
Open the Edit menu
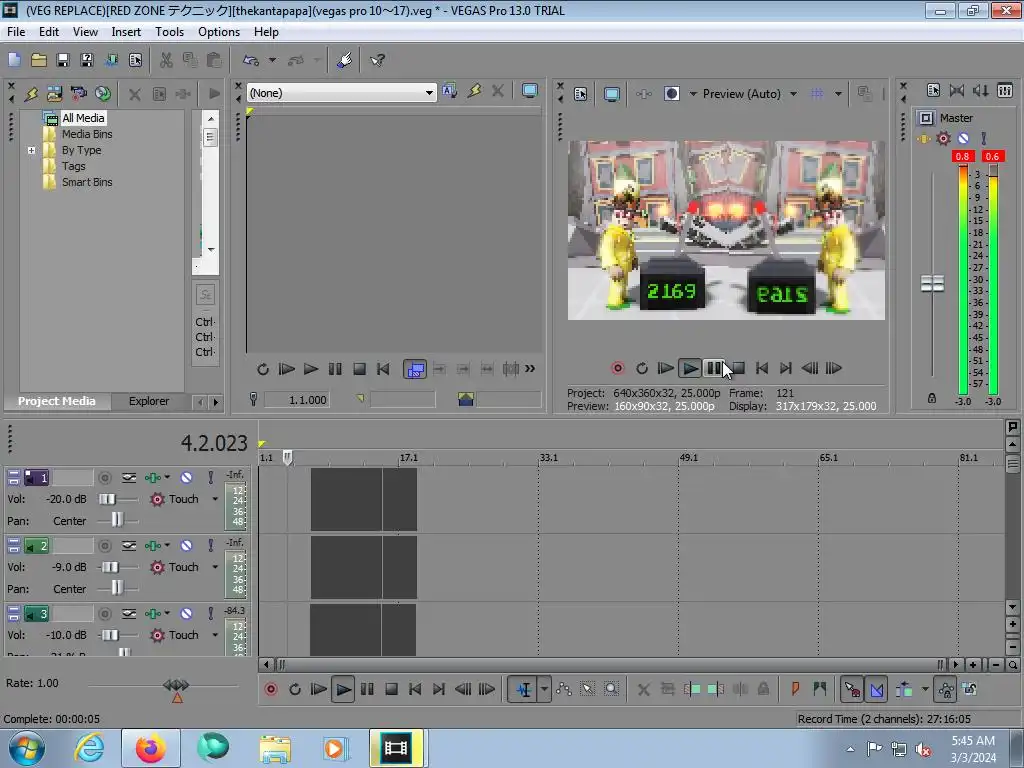(x=48, y=31)
